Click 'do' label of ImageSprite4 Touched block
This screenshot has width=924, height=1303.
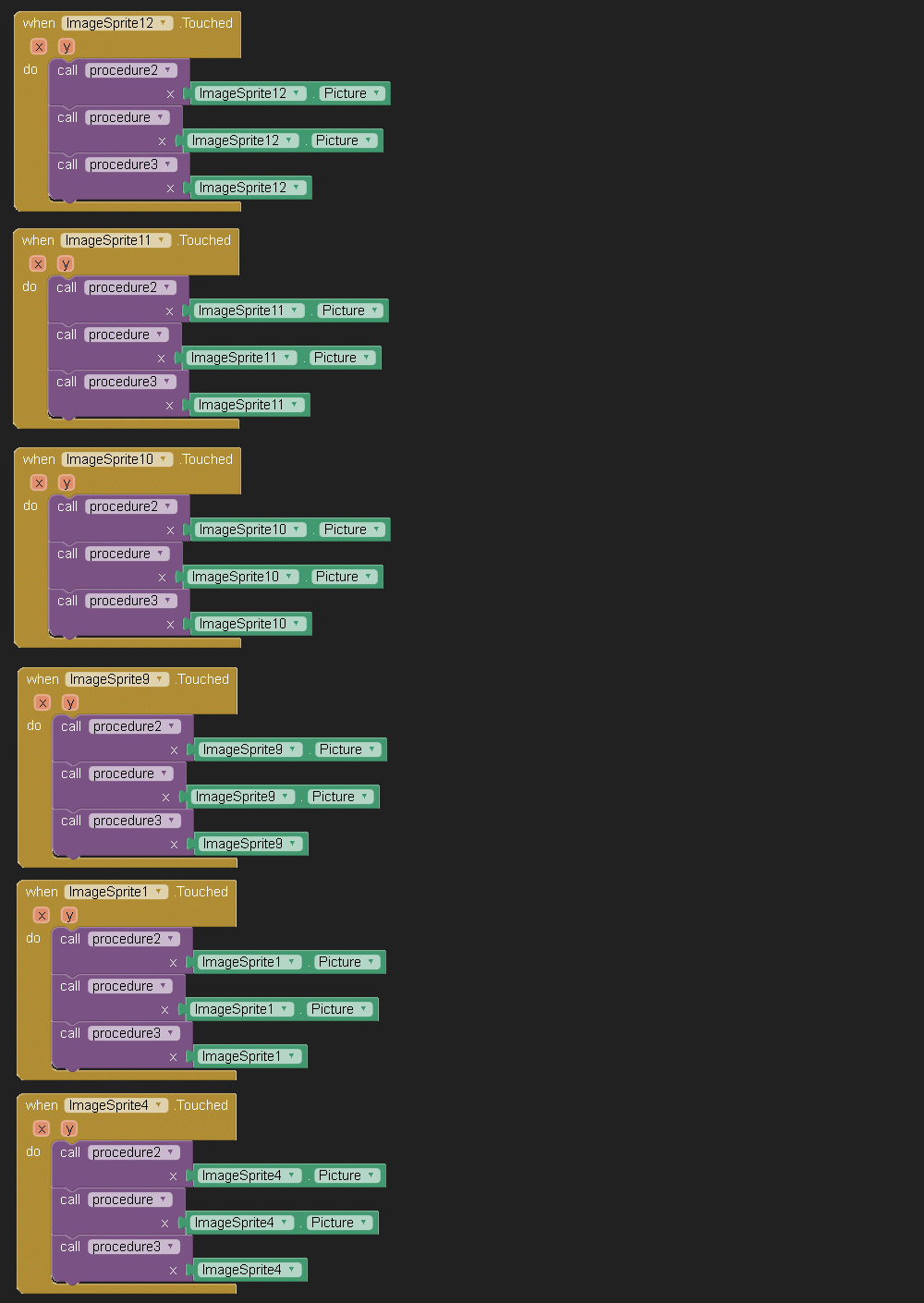coord(33,1151)
